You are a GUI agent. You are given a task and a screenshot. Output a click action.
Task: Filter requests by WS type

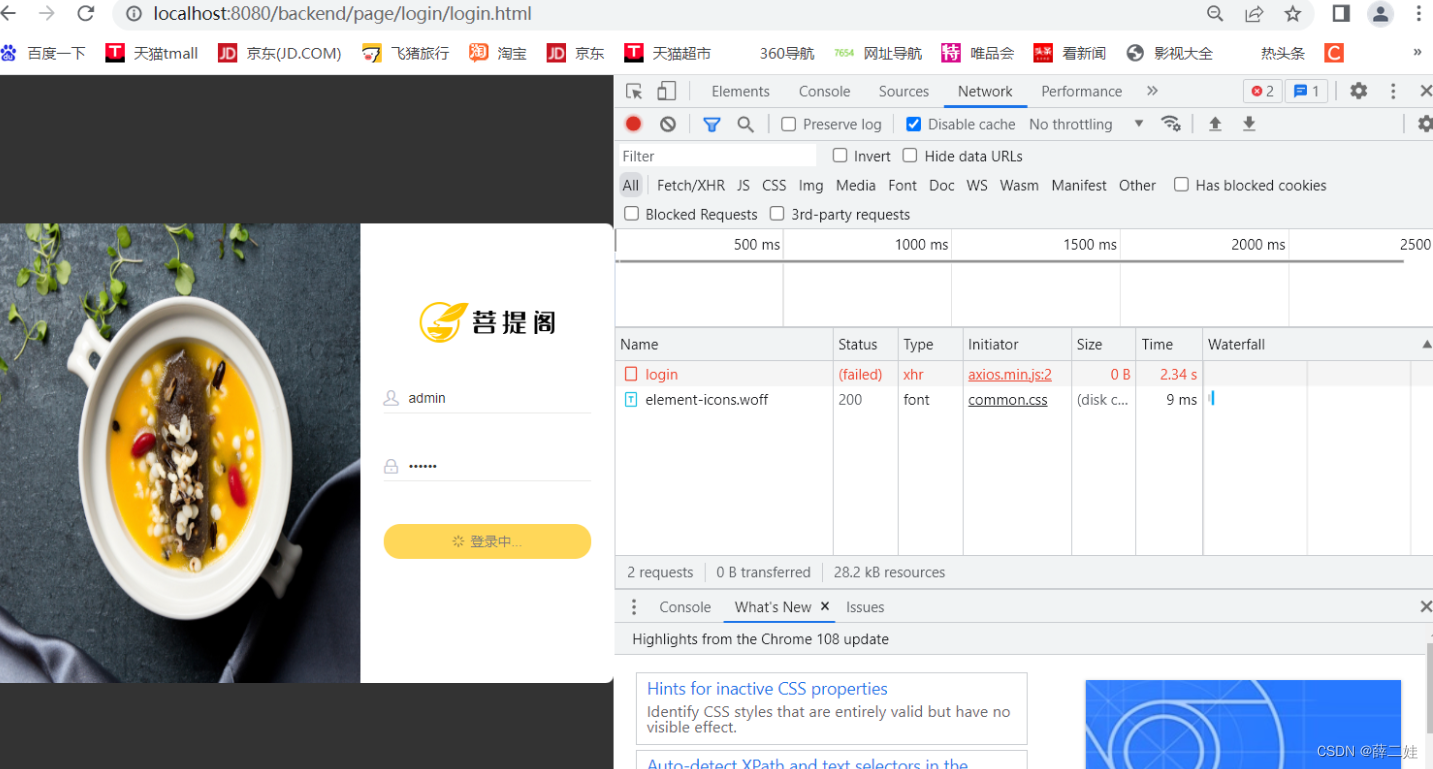(977, 185)
